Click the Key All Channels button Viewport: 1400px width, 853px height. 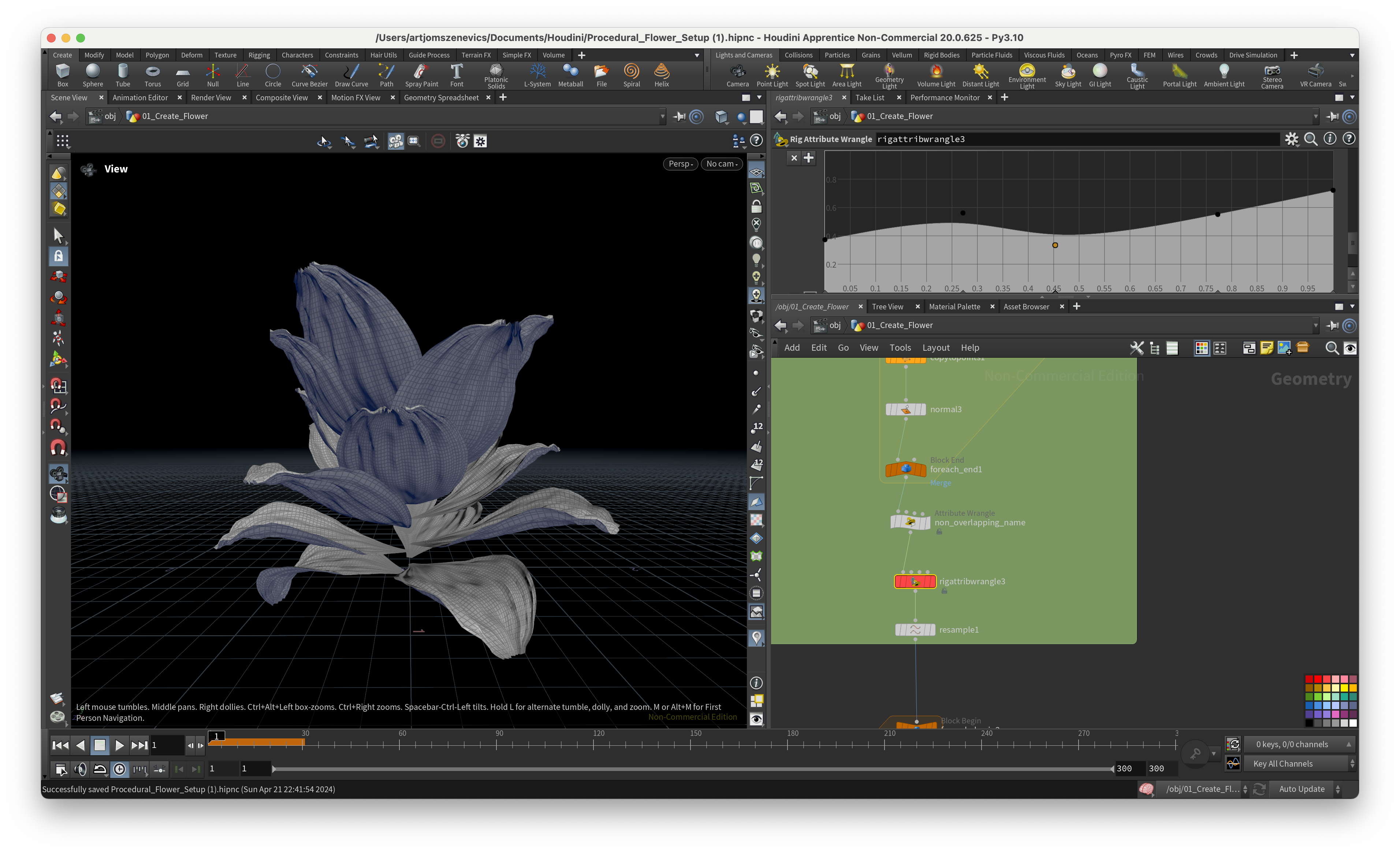[x=1283, y=764]
